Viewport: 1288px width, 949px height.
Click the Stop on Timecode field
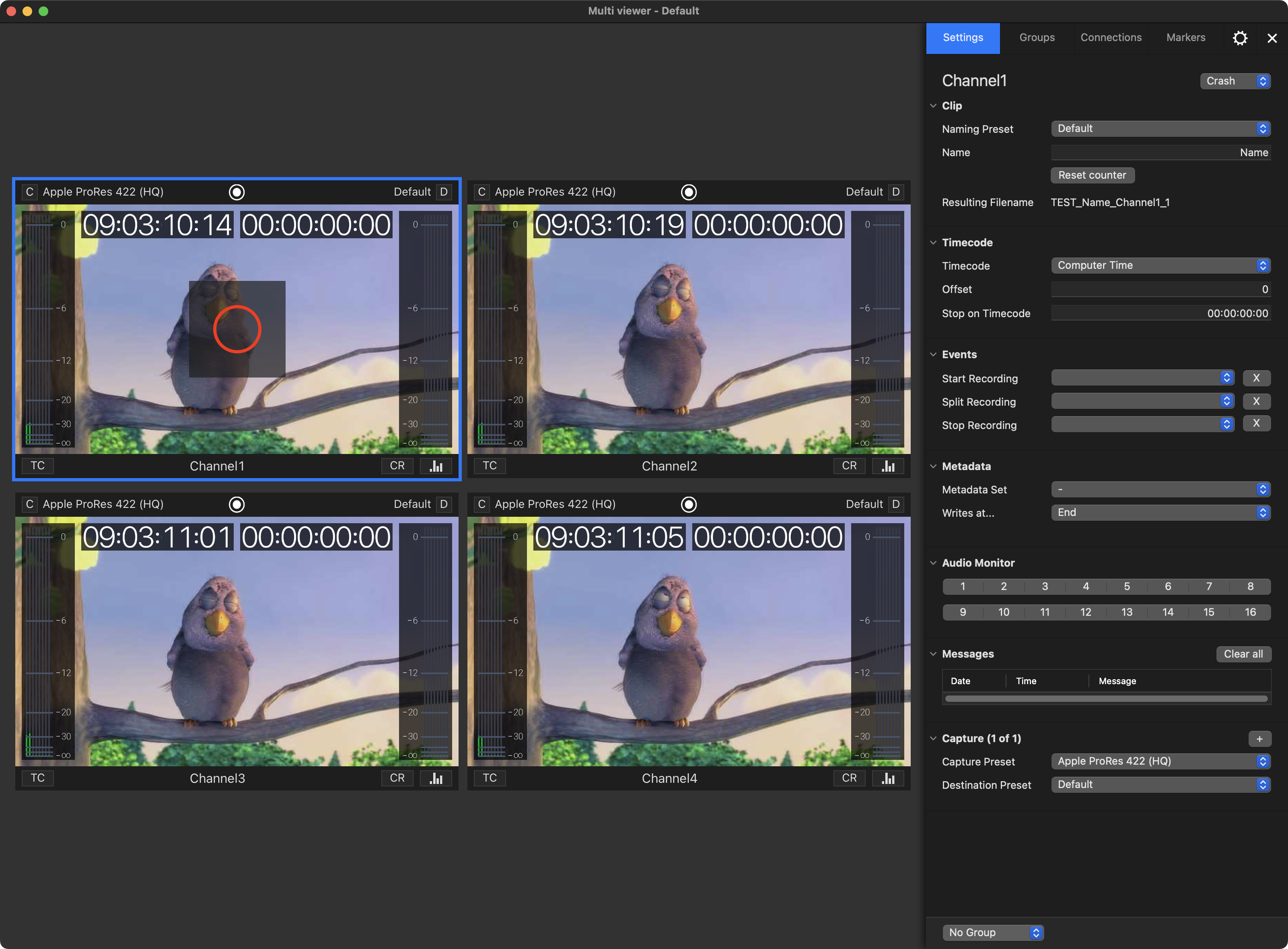1160,313
